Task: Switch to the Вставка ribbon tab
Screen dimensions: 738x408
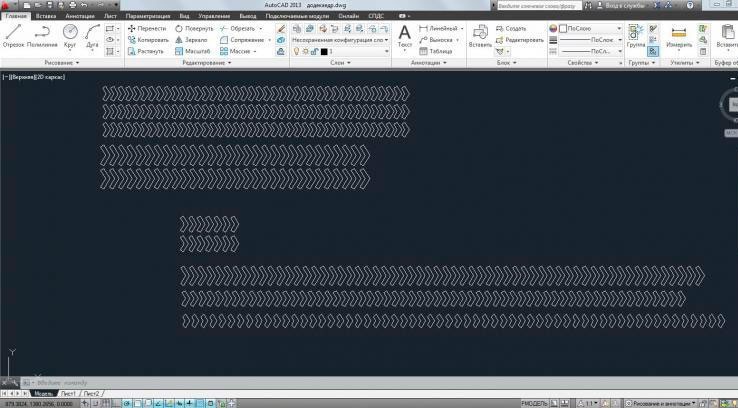Action: tap(45, 17)
